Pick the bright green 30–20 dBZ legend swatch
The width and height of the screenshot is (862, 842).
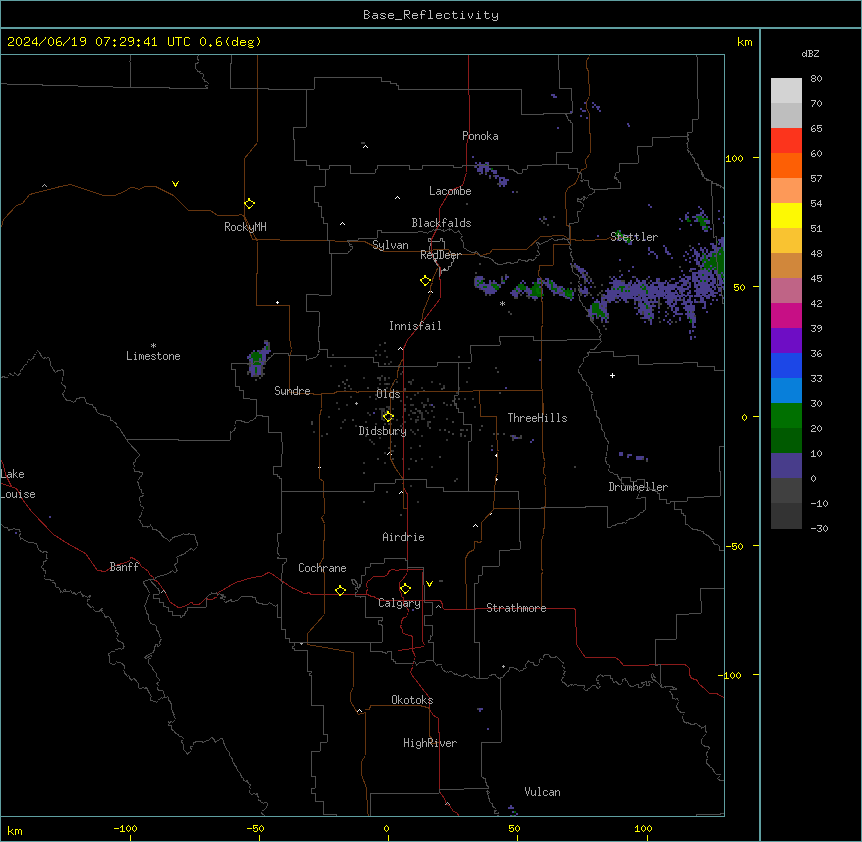click(786, 416)
